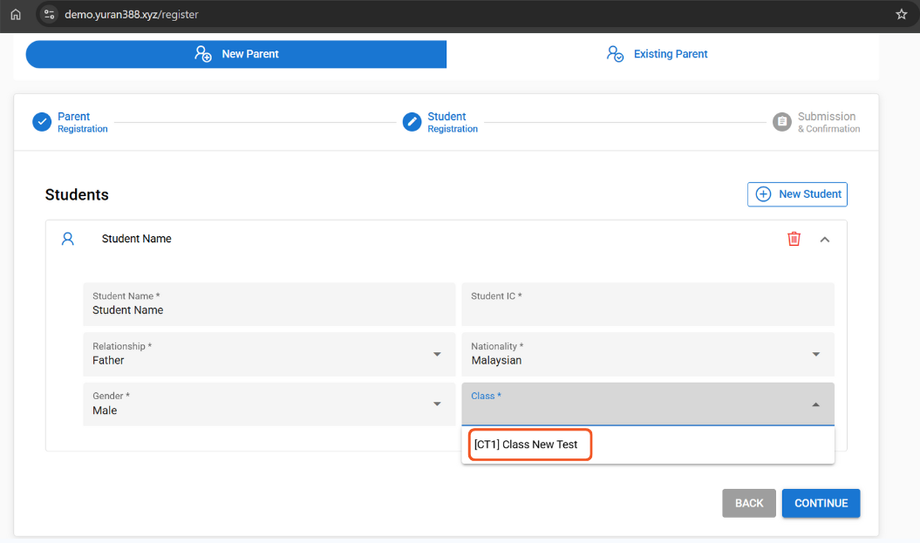Click the Parent Registration checkmark step icon
This screenshot has width=920, height=543.
(x=42, y=122)
